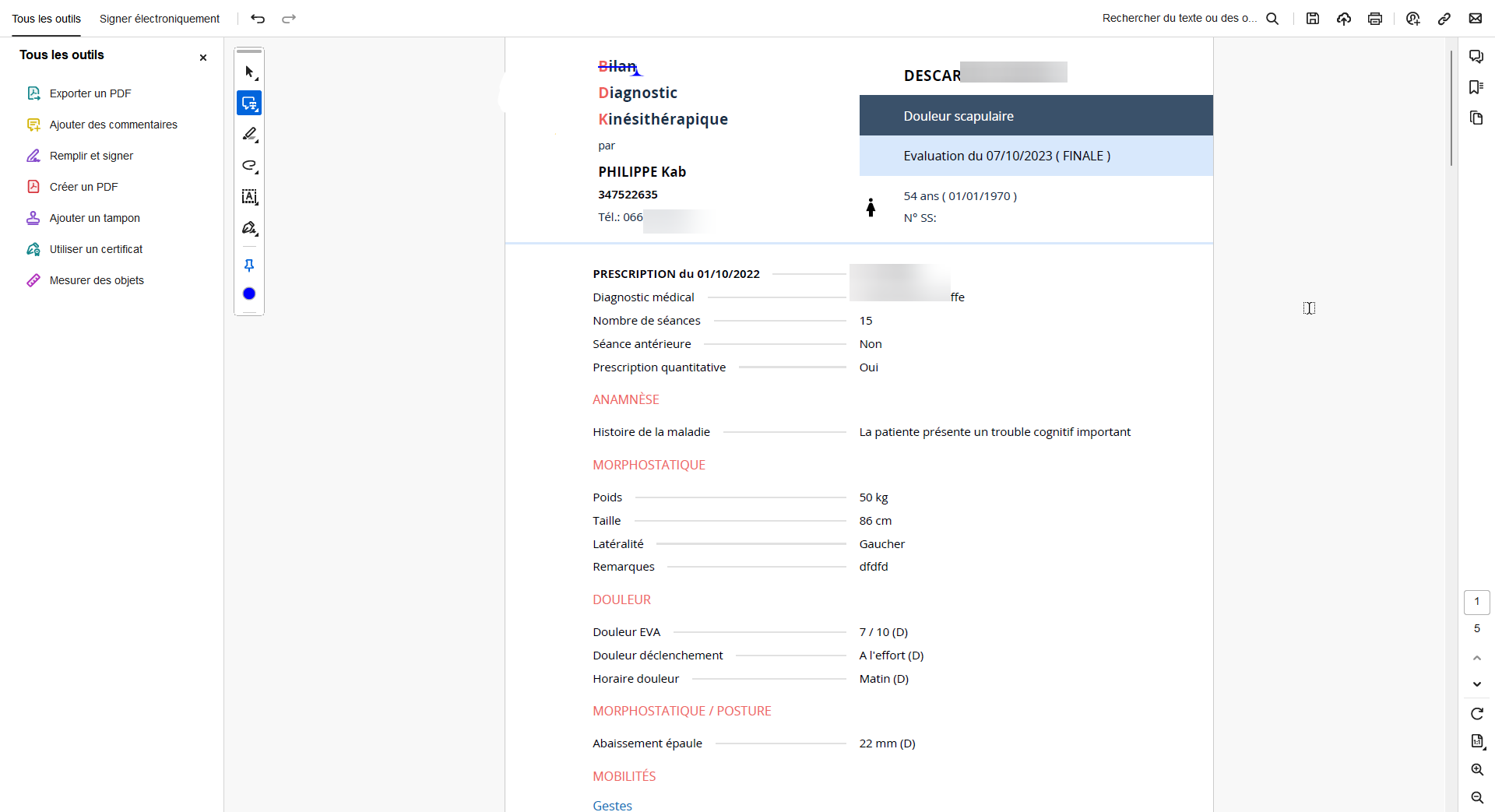This screenshot has width=1495, height=812.
Task: Open the share with others icon
Action: 1413,19
